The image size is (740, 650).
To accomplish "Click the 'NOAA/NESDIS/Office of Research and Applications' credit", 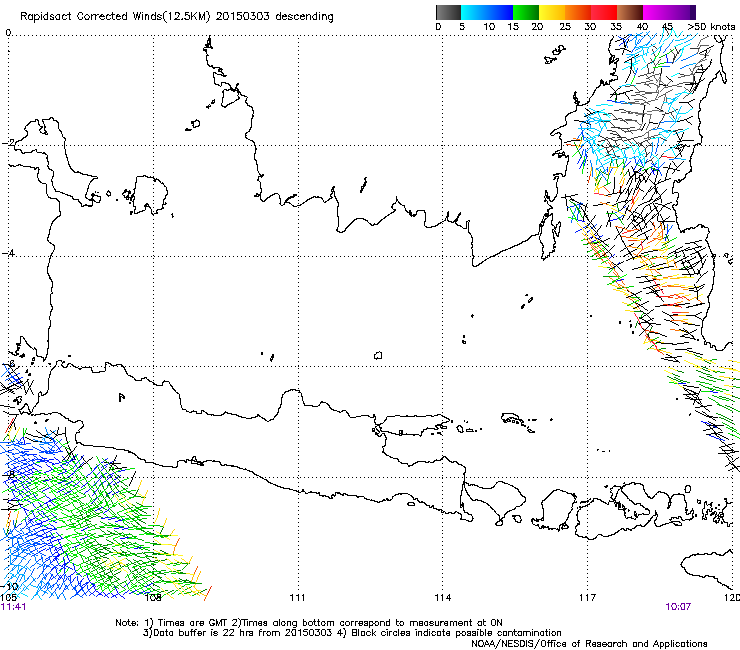I will (589, 644).
